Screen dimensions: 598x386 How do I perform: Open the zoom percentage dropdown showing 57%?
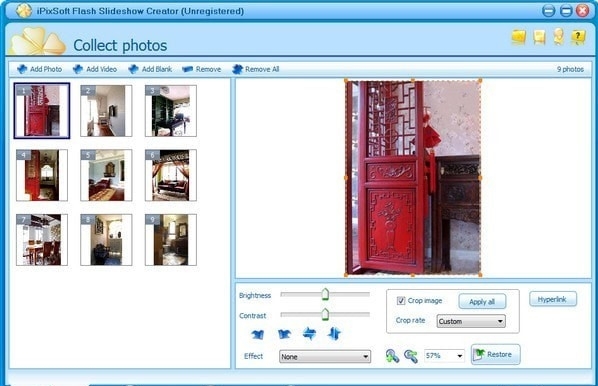[444, 355]
